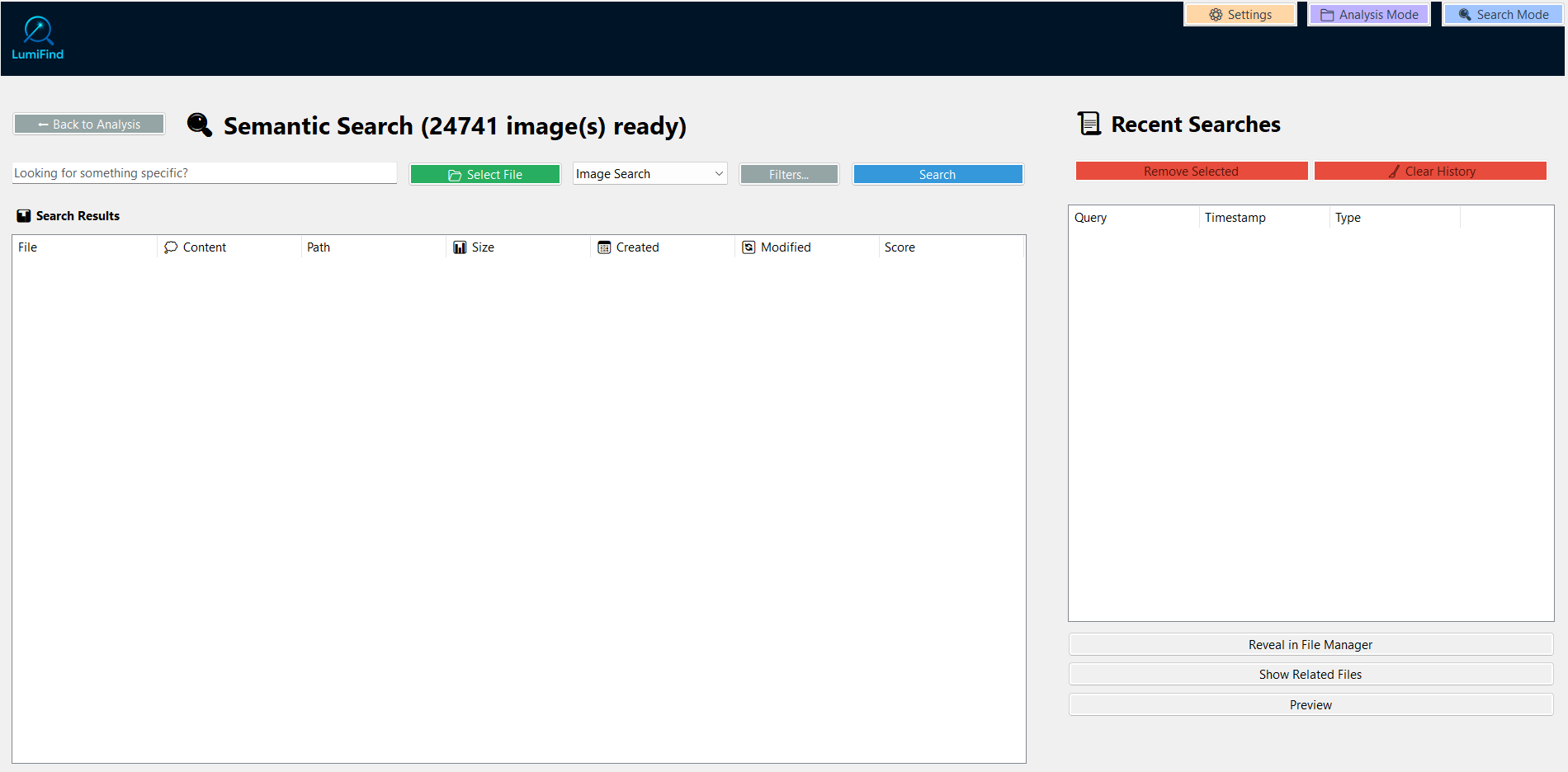The image size is (1568, 772).
Task: Run the blue Search button
Action: tap(938, 175)
